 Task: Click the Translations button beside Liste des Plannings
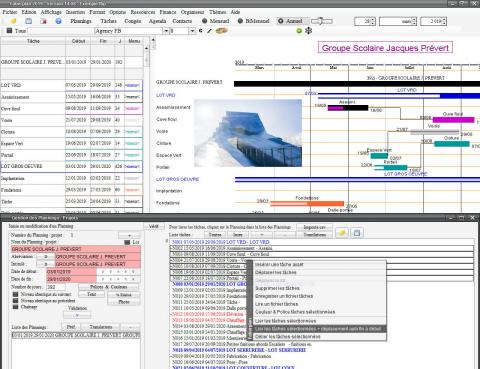coord(100,327)
